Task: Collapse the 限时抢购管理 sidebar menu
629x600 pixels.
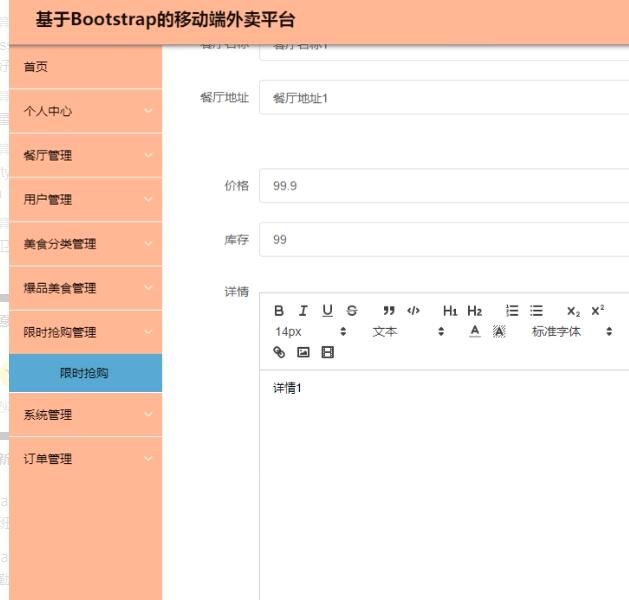Action: click(x=85, y=332)
